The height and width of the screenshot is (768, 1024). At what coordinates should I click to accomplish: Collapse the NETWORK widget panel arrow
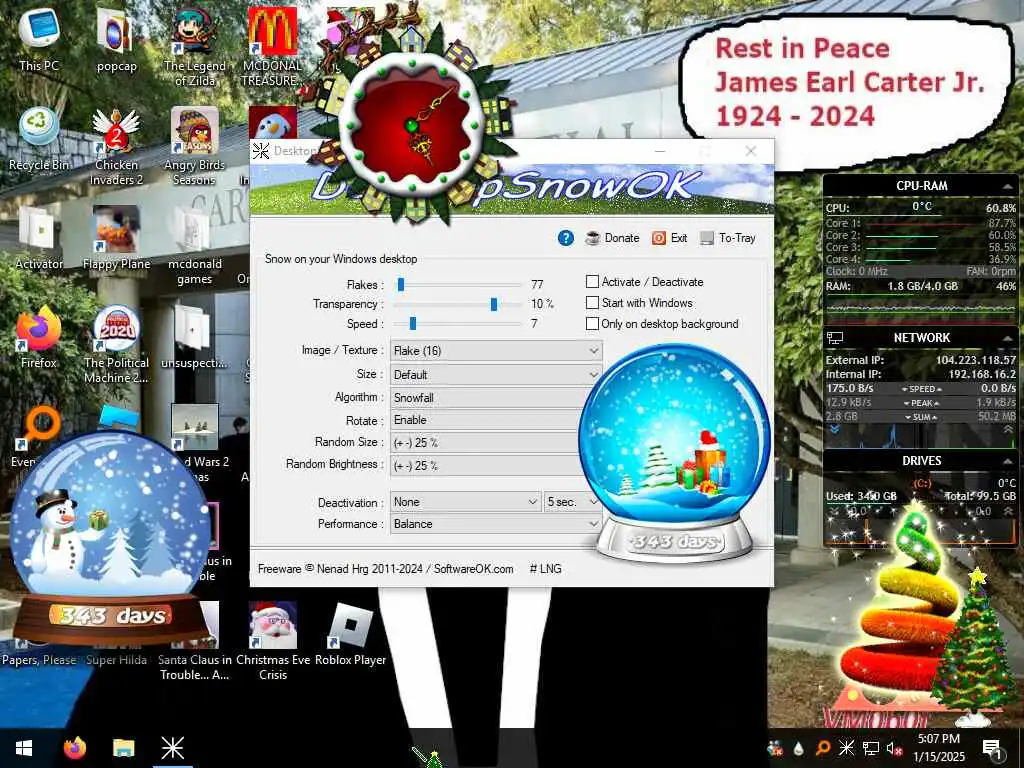1006,338
